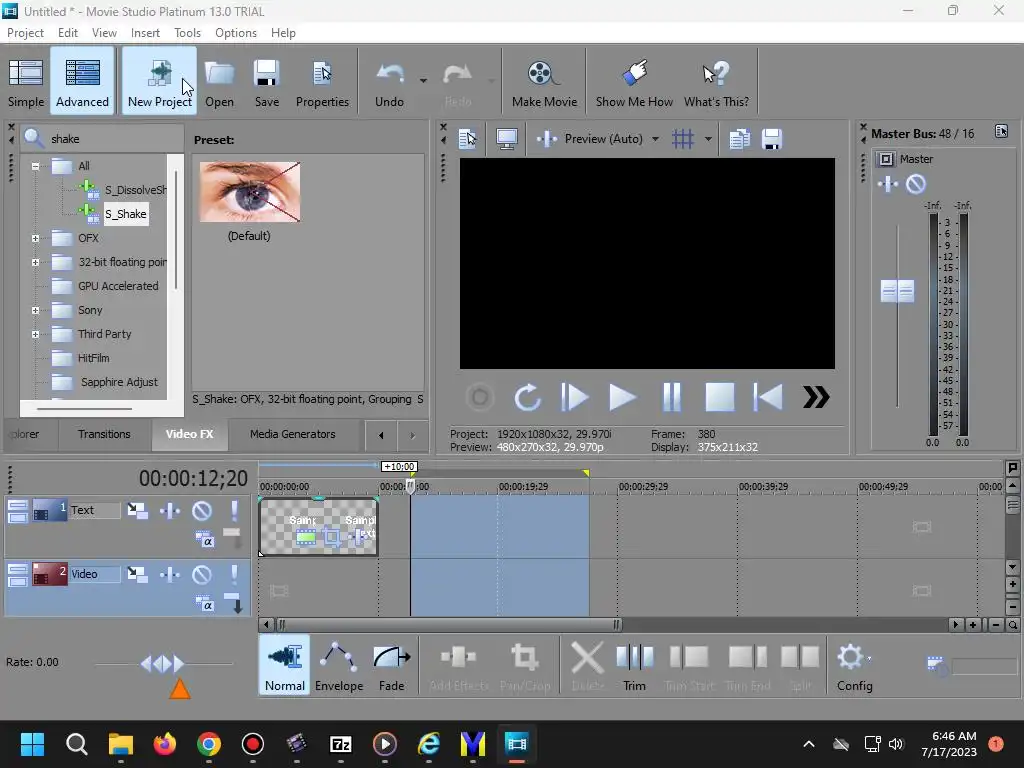Toggle loop playback
The width and height of the screenshot is (1024, 768).
pos(527,397)
